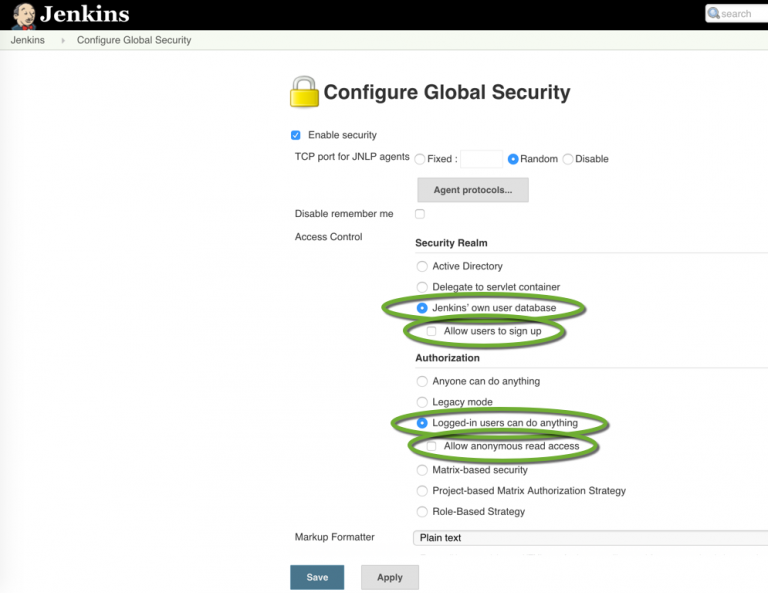This screenshot has height=593, width=768.
Task: Select the Random TCP port option
Action: coord(513,159)
